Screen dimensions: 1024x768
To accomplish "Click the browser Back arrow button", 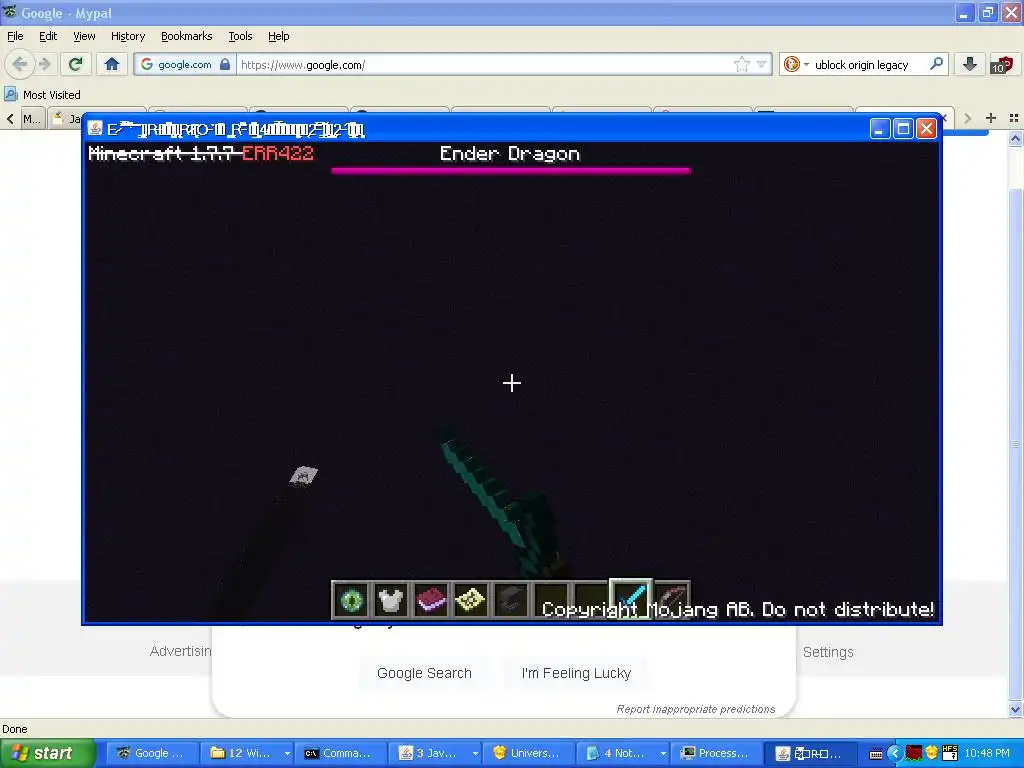I will 20,64.
